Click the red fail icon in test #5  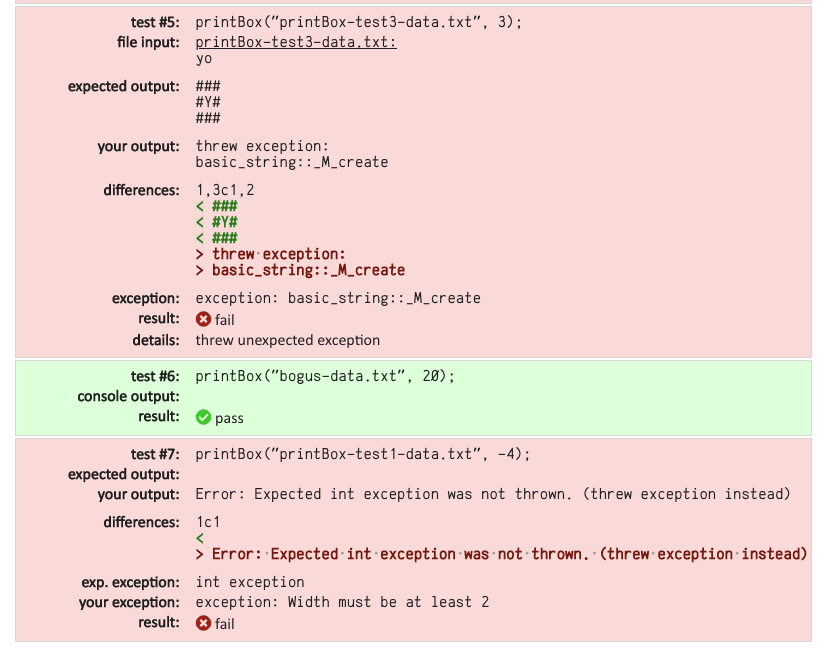tap(203, 319)
